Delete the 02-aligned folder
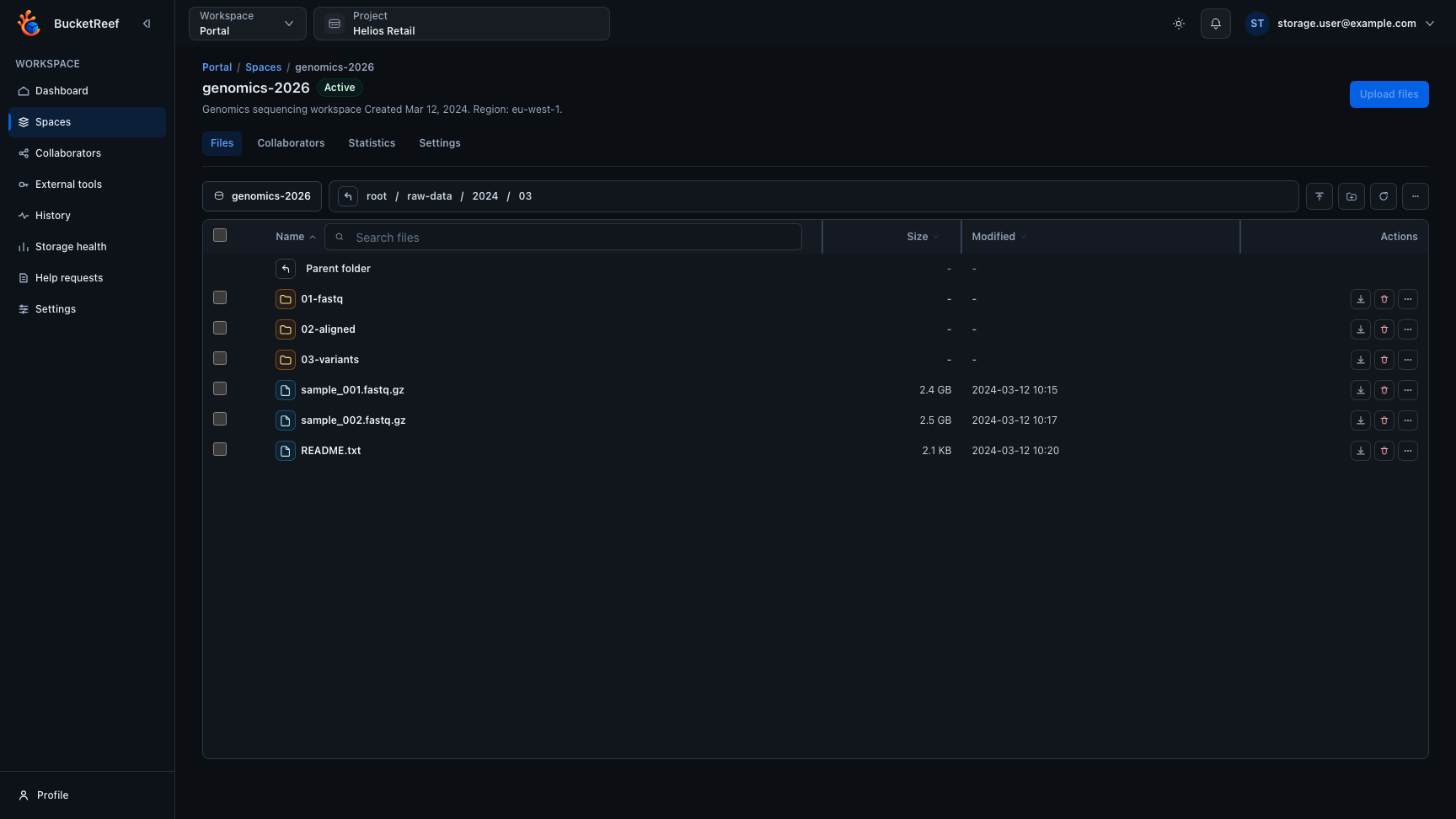The image size is (1456, 819). tap(1384, 329)
